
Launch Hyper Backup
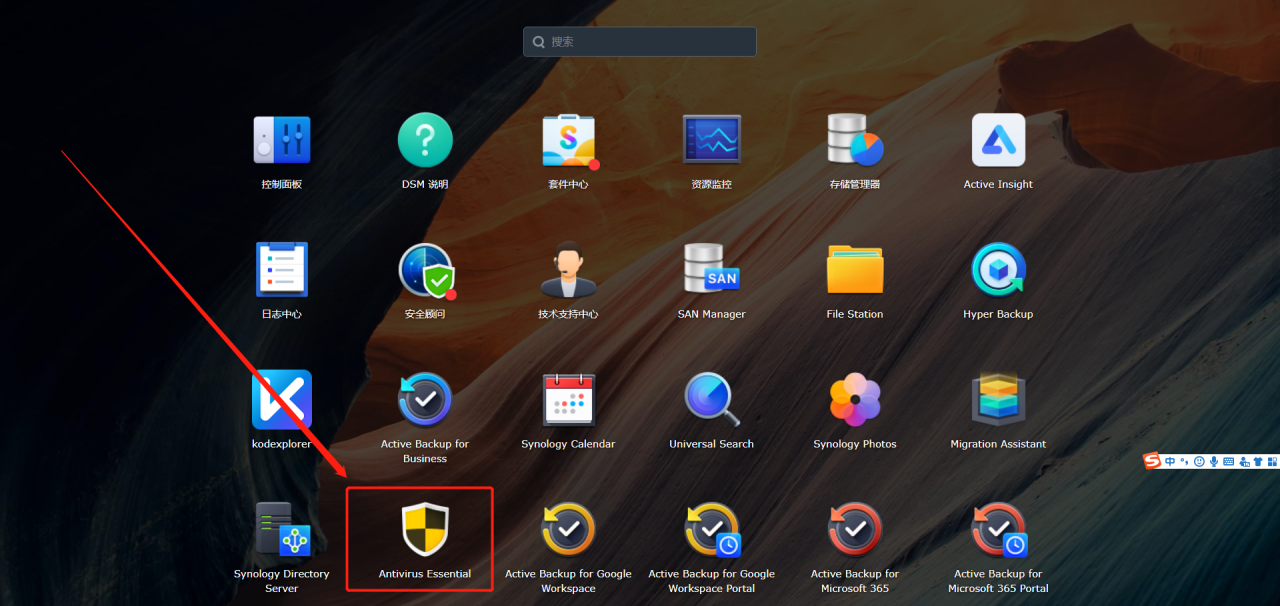[x=998, y=269]
